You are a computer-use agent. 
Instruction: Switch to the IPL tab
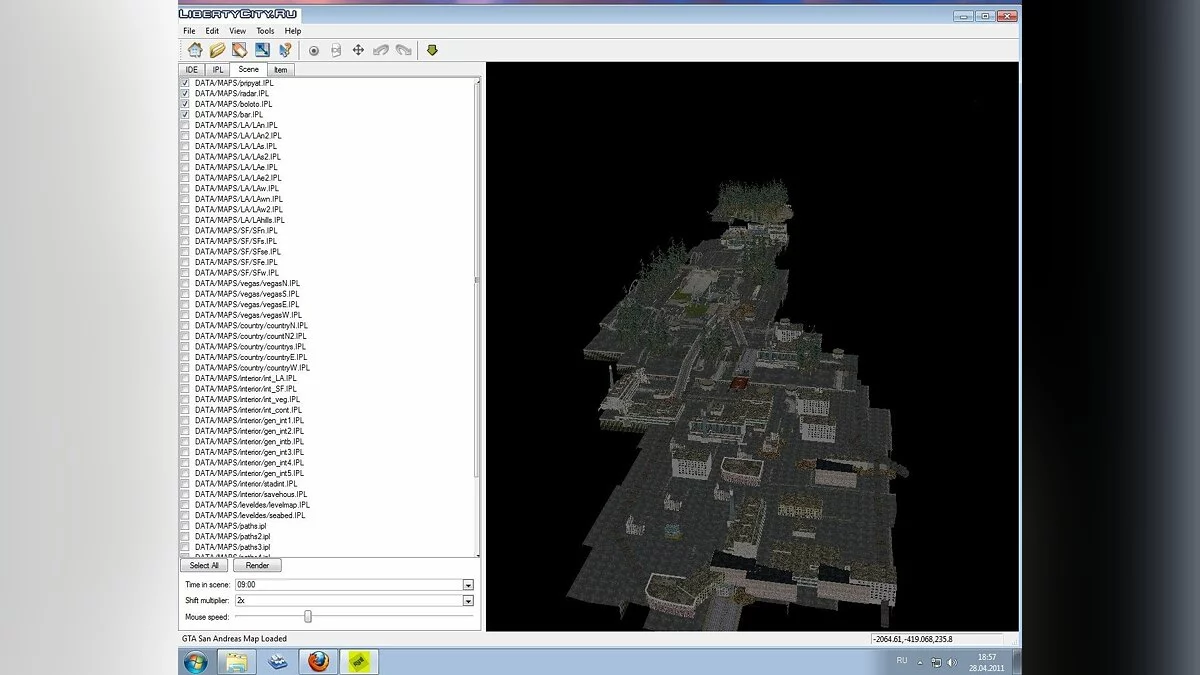click(x=217, y=70)
